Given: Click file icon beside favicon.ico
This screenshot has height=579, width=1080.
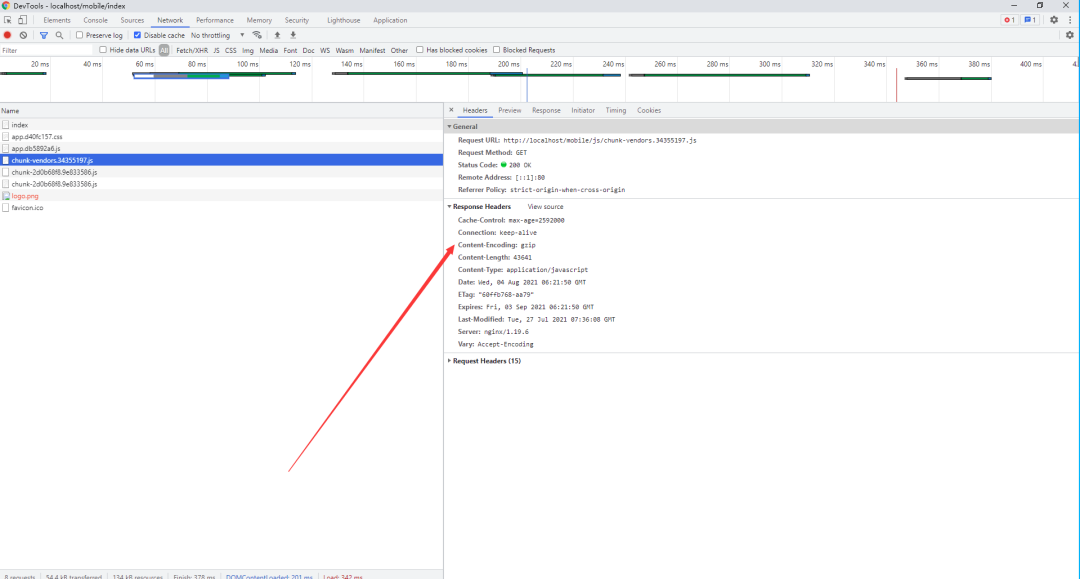Looking at the screenshot, I should coord(6,208).
